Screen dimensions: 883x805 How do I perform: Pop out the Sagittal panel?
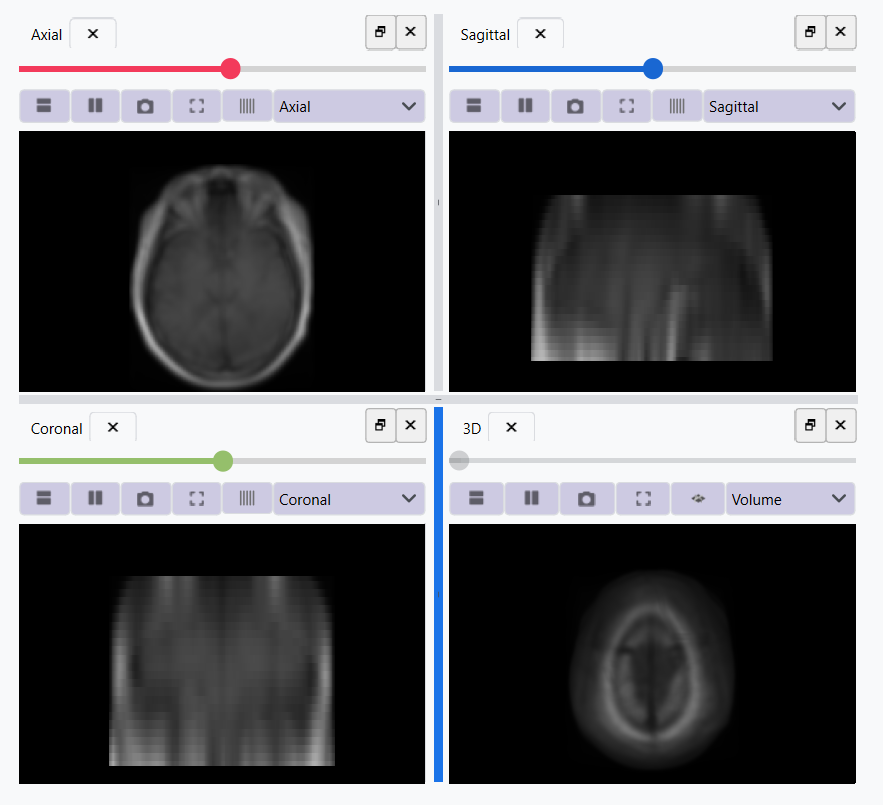(x=810, y=32)
